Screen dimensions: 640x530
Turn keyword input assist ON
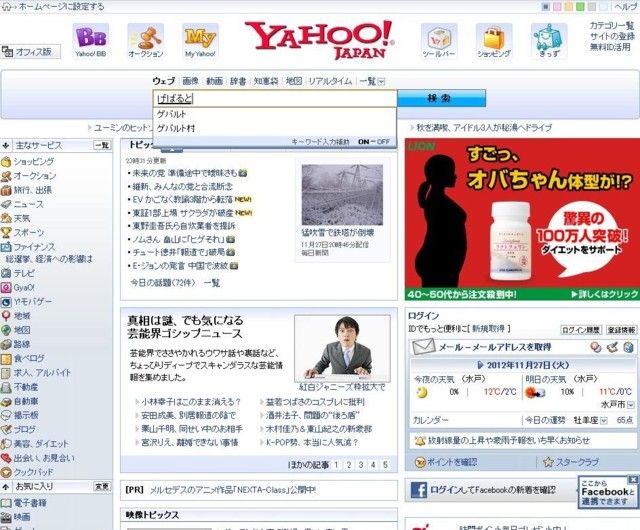[363, 142]
